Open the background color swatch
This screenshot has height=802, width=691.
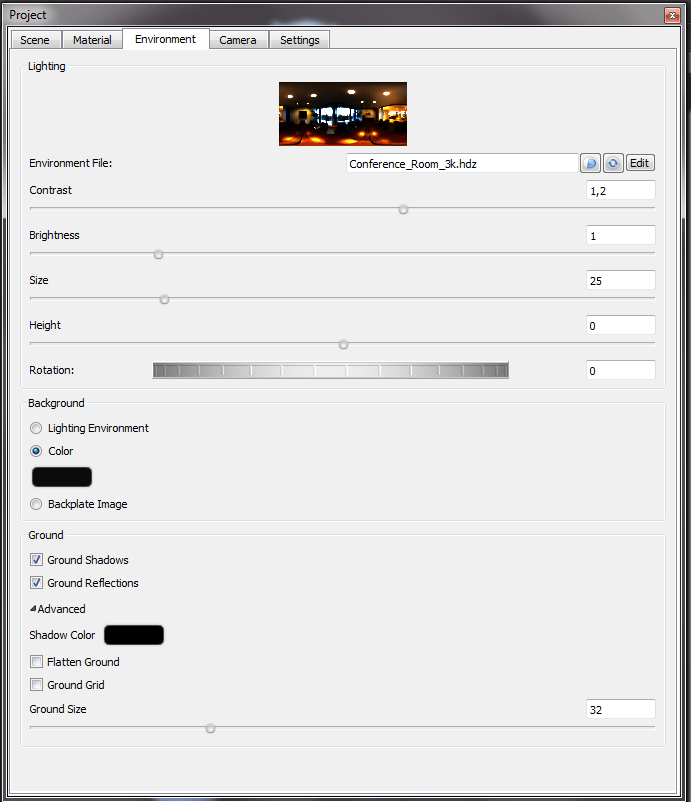click(62, 477)
